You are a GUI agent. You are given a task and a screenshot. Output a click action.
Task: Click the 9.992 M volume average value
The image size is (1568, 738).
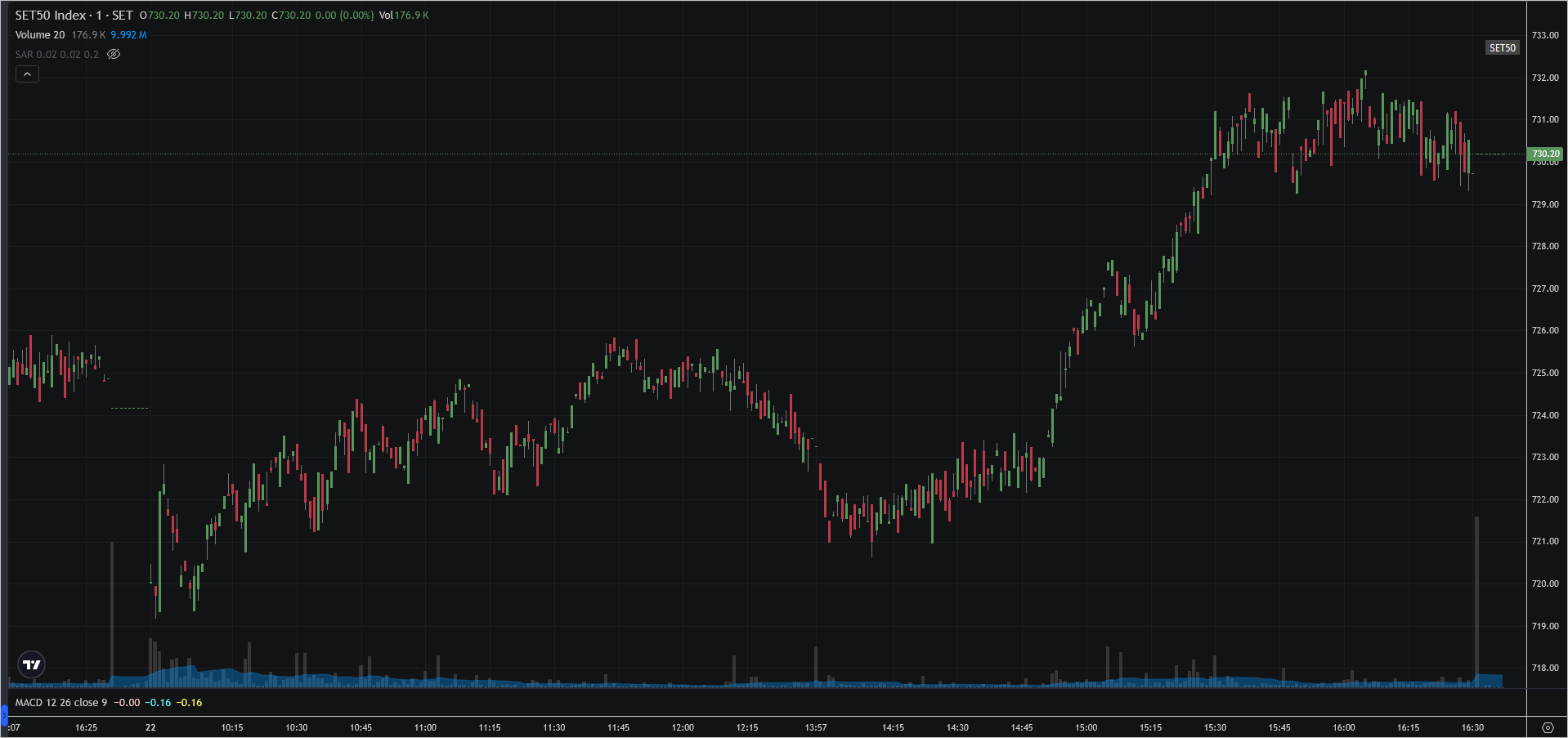click(129, 35)
